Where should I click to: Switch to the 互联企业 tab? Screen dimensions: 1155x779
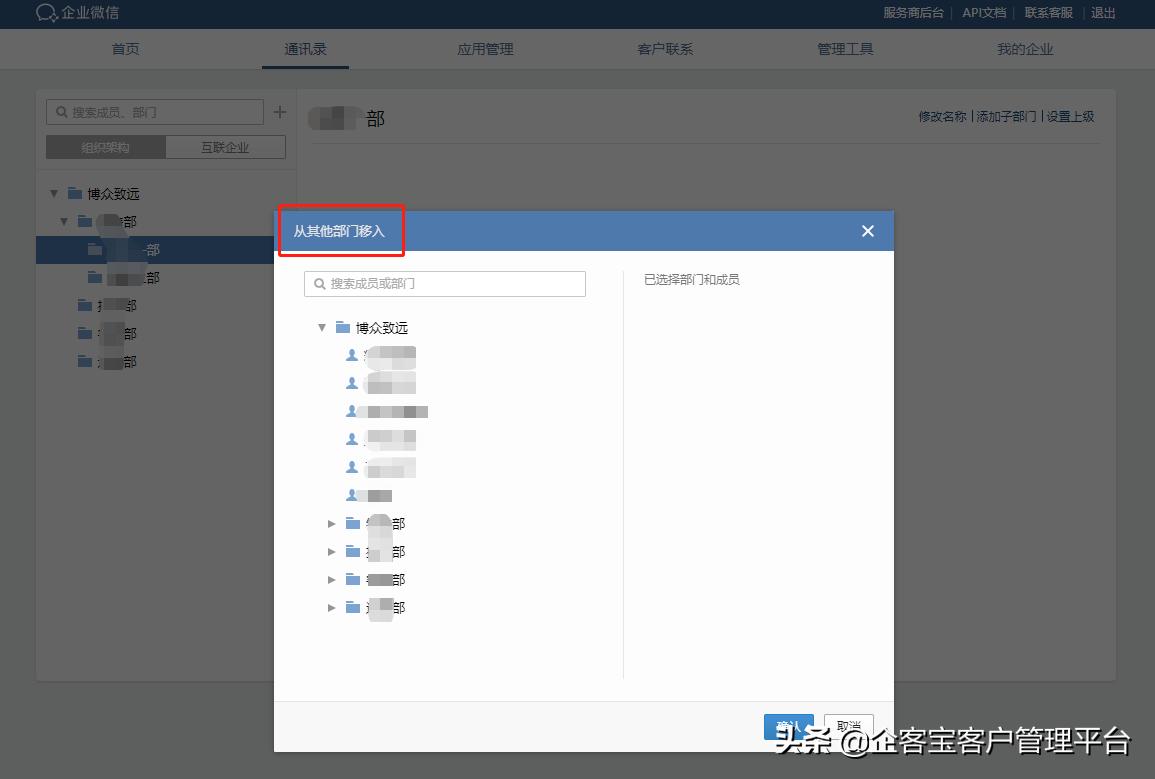coord(226,146)
